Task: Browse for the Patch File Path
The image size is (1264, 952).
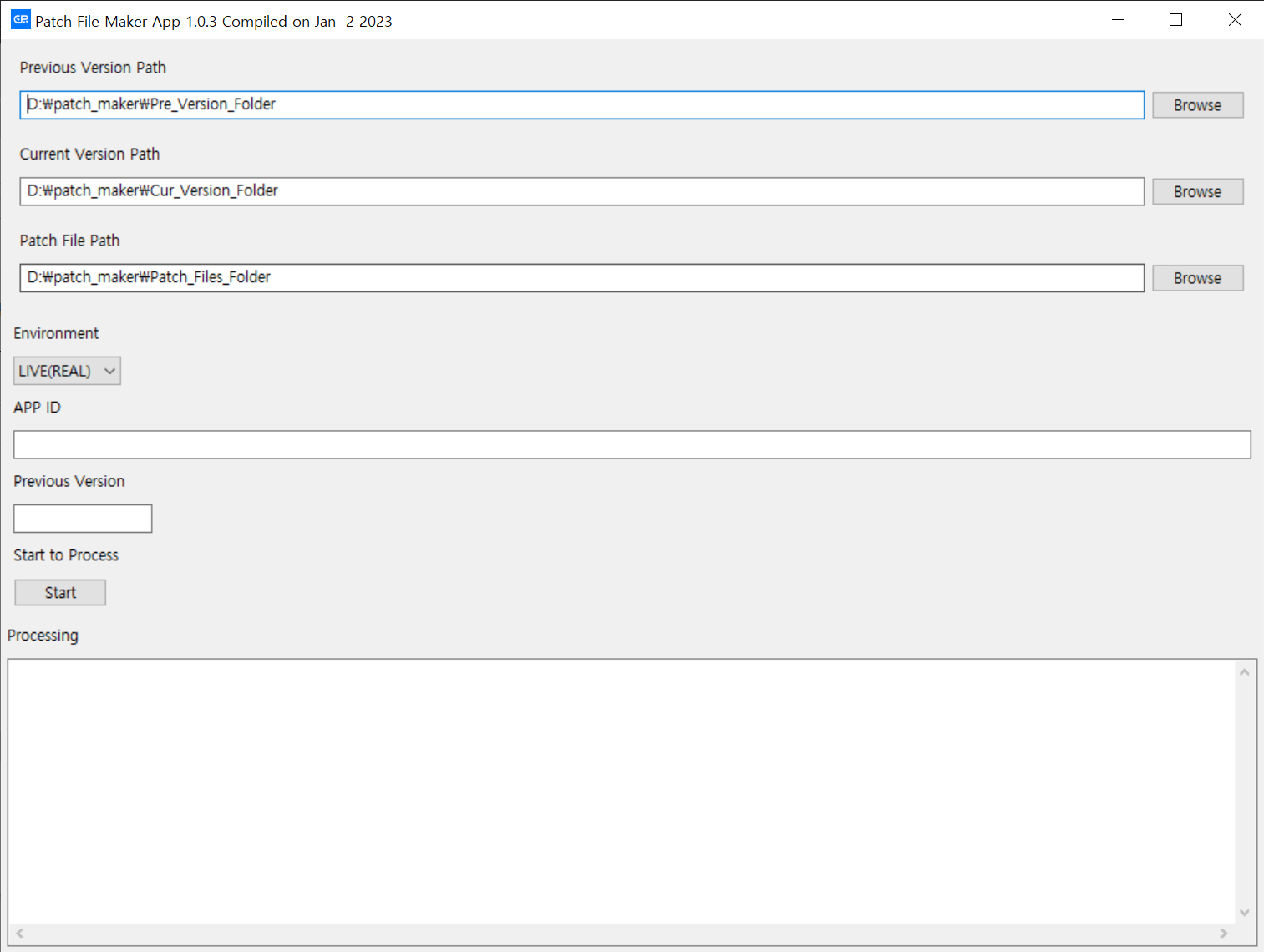Action: pos(1197,278)
